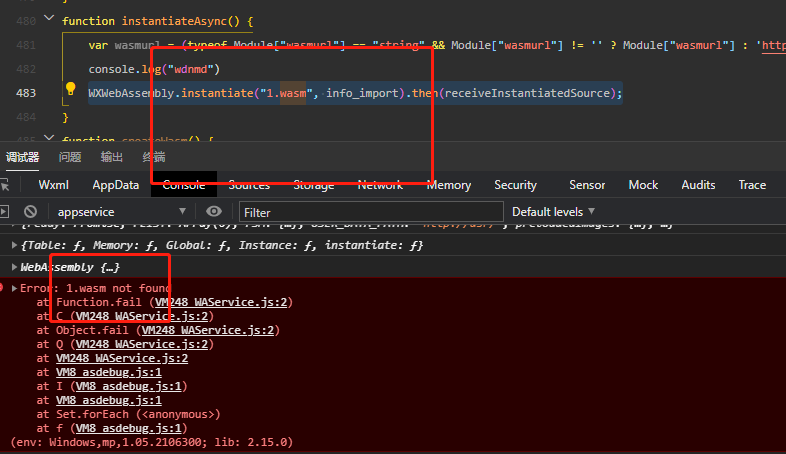Open VM248 WAService.js:2 link after Object.fail

pyautogui.click(x=208, y=330)
